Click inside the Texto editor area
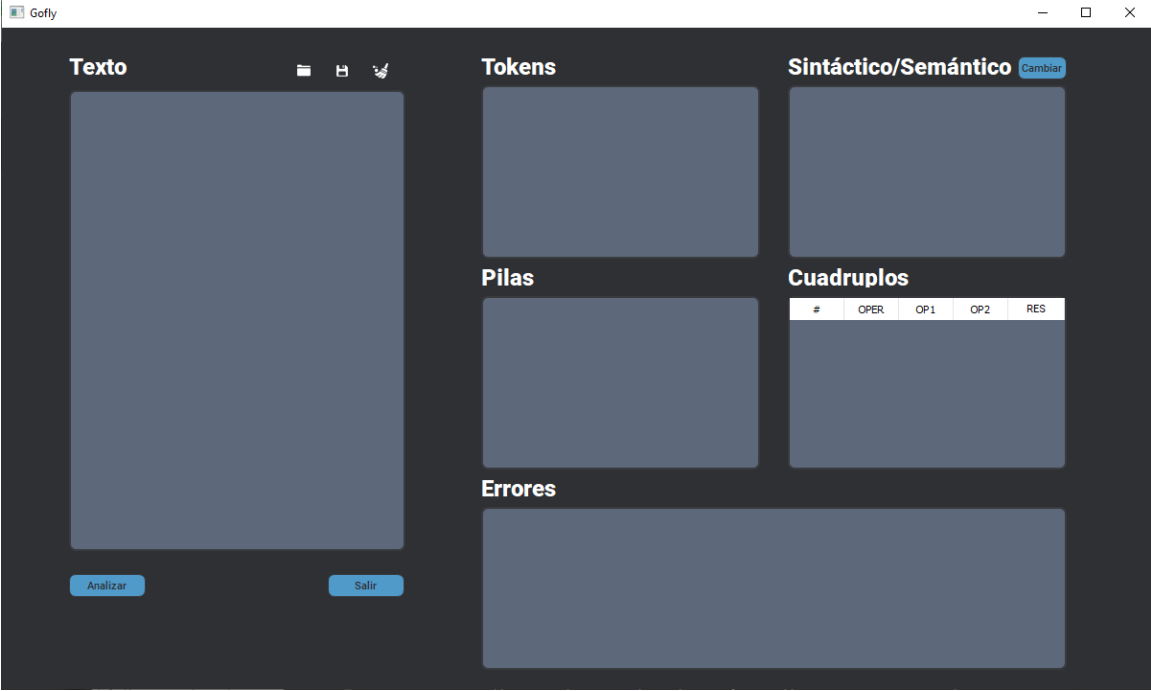The image size is (1151, 691). pyautogui.click(x=237, y=320)
